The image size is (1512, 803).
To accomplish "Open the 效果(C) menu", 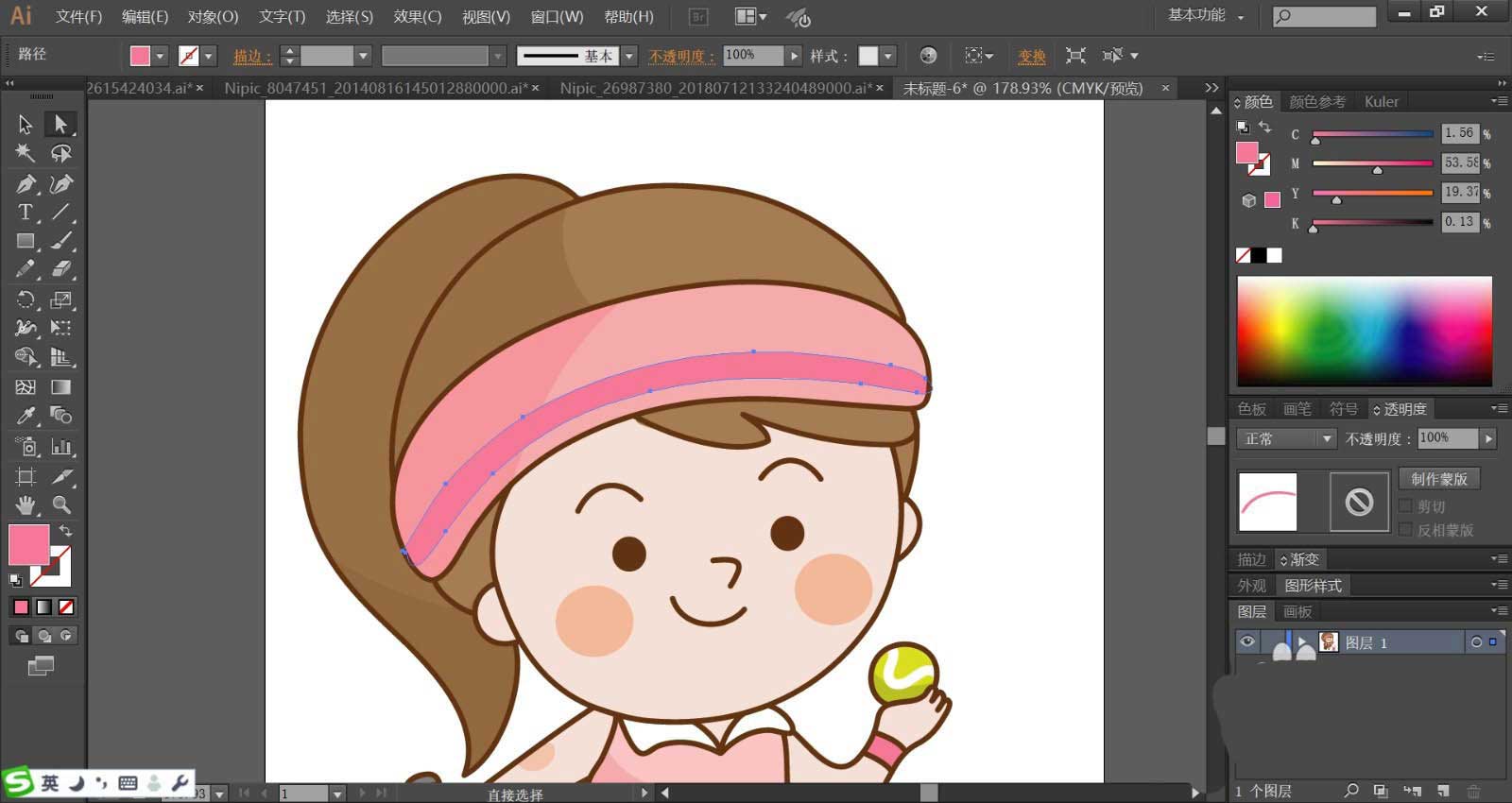I will coord(417,17).
